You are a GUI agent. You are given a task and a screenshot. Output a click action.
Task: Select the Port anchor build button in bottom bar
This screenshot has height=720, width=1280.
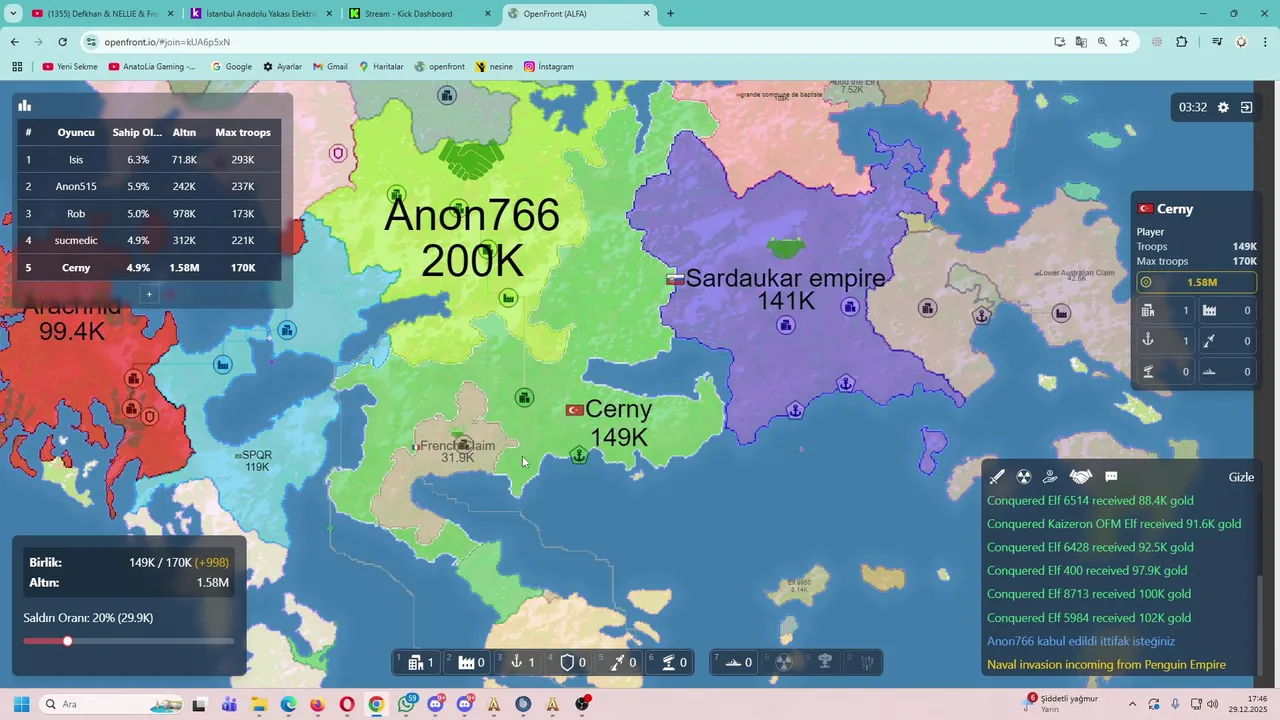click(x=520, y=662)
